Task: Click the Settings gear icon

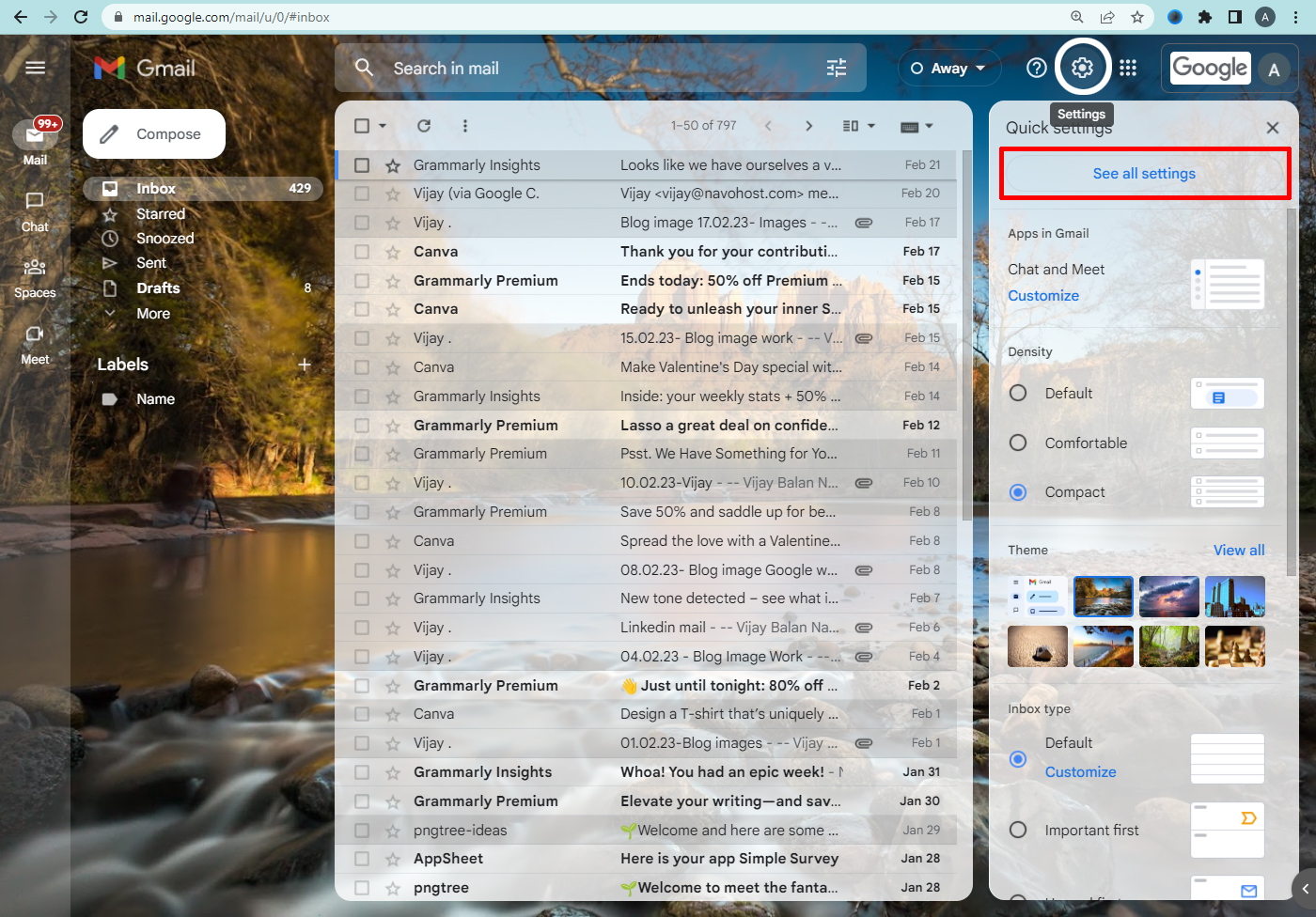Action: click(x=1083, y=68)
